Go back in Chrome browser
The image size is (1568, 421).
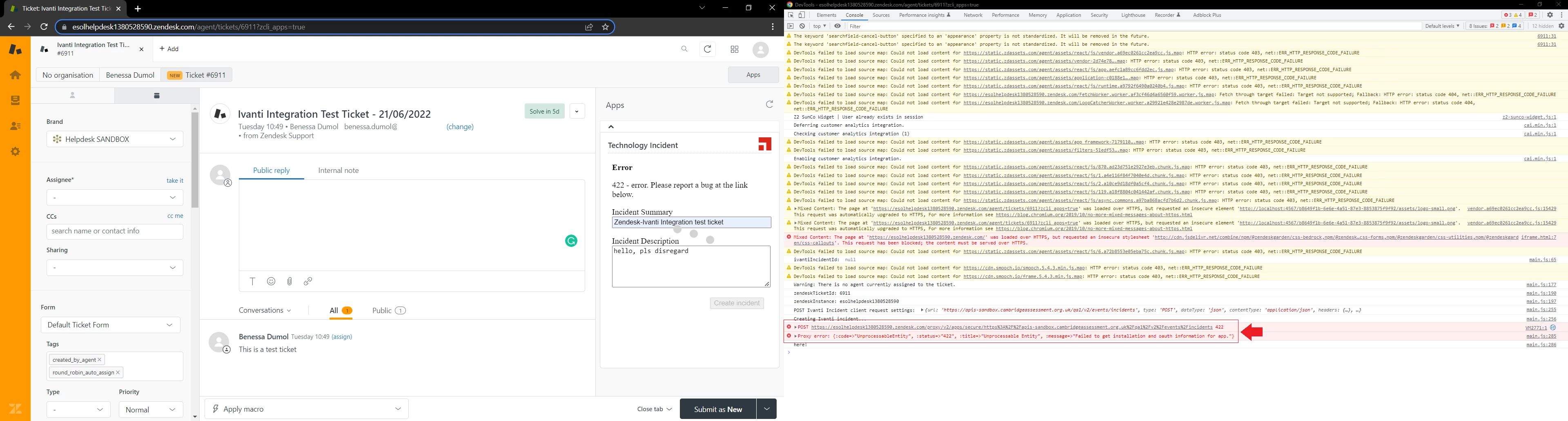pyautogui.click(x=11, y=27)
